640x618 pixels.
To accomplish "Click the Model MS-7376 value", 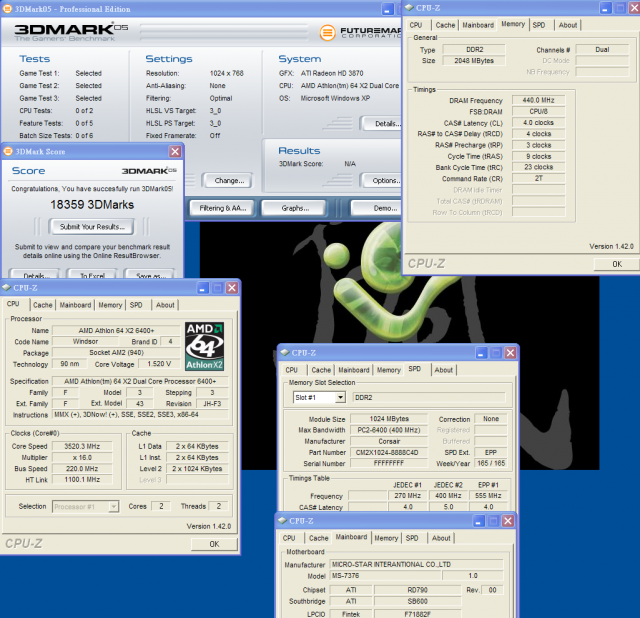I will pyautogui.click(x=384, y=576).
